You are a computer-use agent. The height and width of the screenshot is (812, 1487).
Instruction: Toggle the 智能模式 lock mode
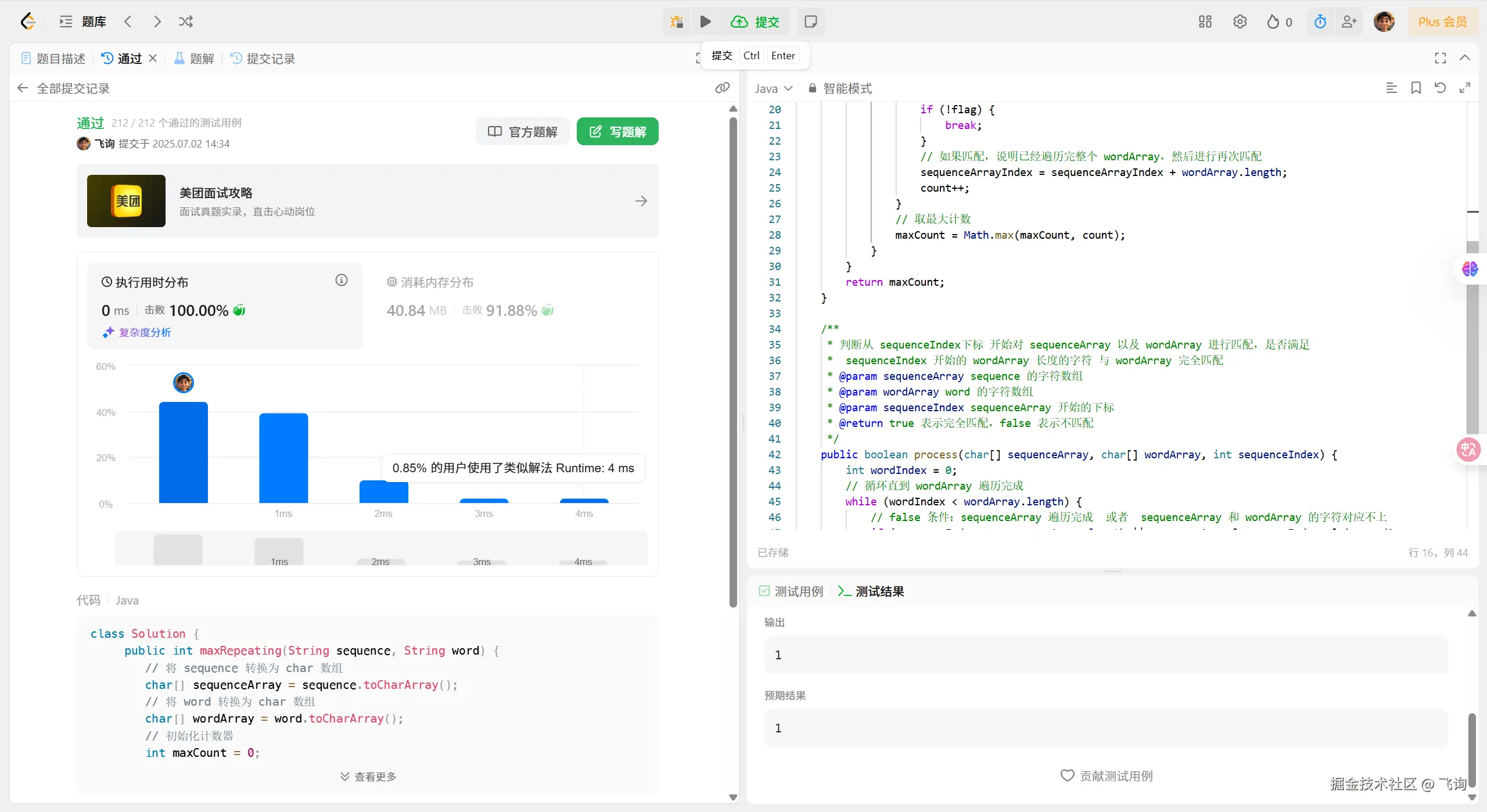point(840,88)
